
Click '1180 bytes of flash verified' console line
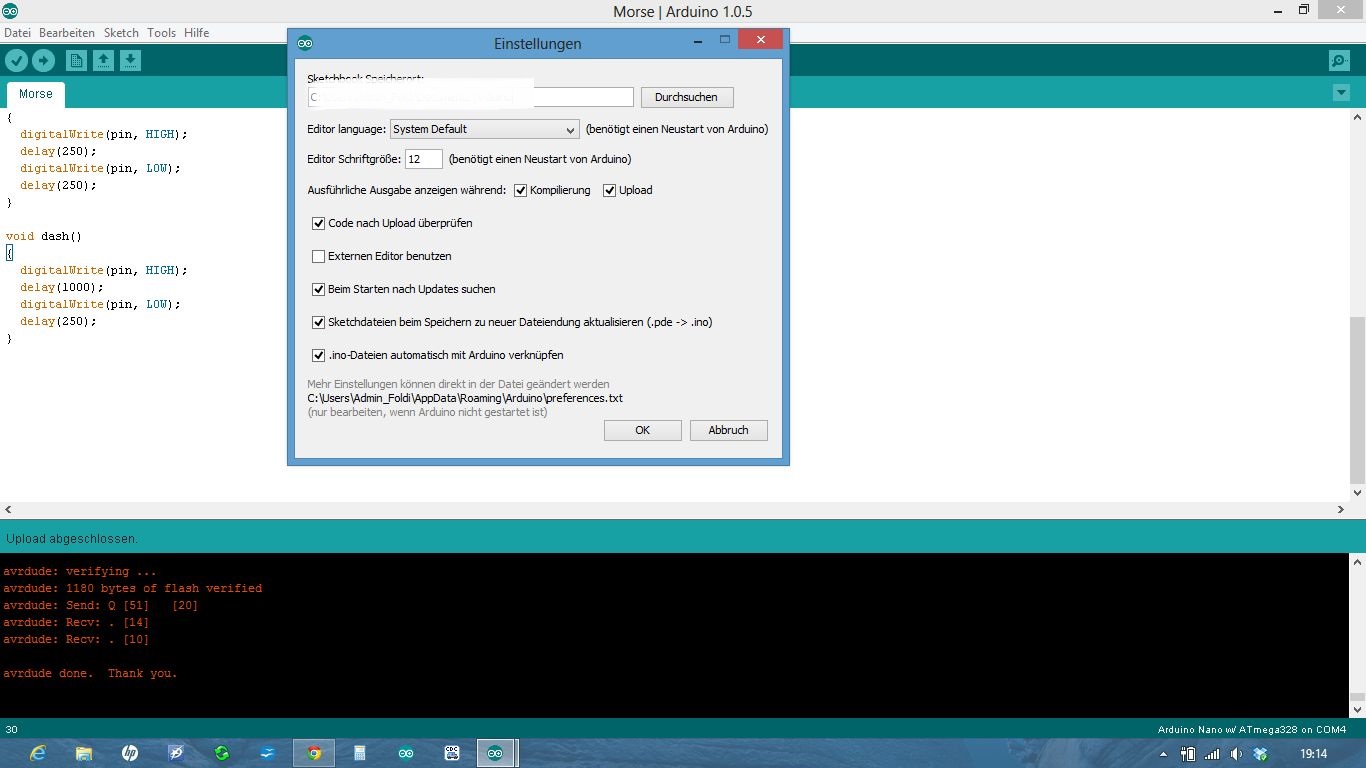pos(133,589)
